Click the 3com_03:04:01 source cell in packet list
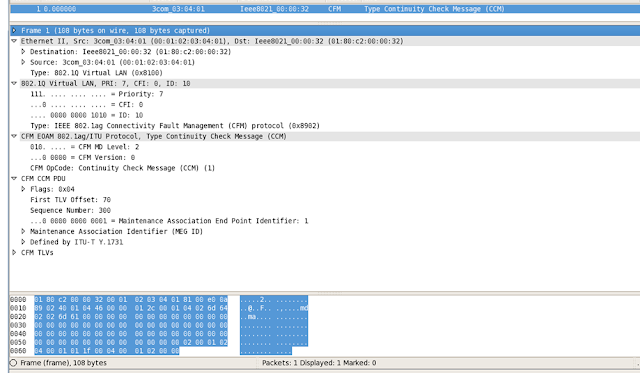Screen dimensions: 640x373 (x=178, y=9)
